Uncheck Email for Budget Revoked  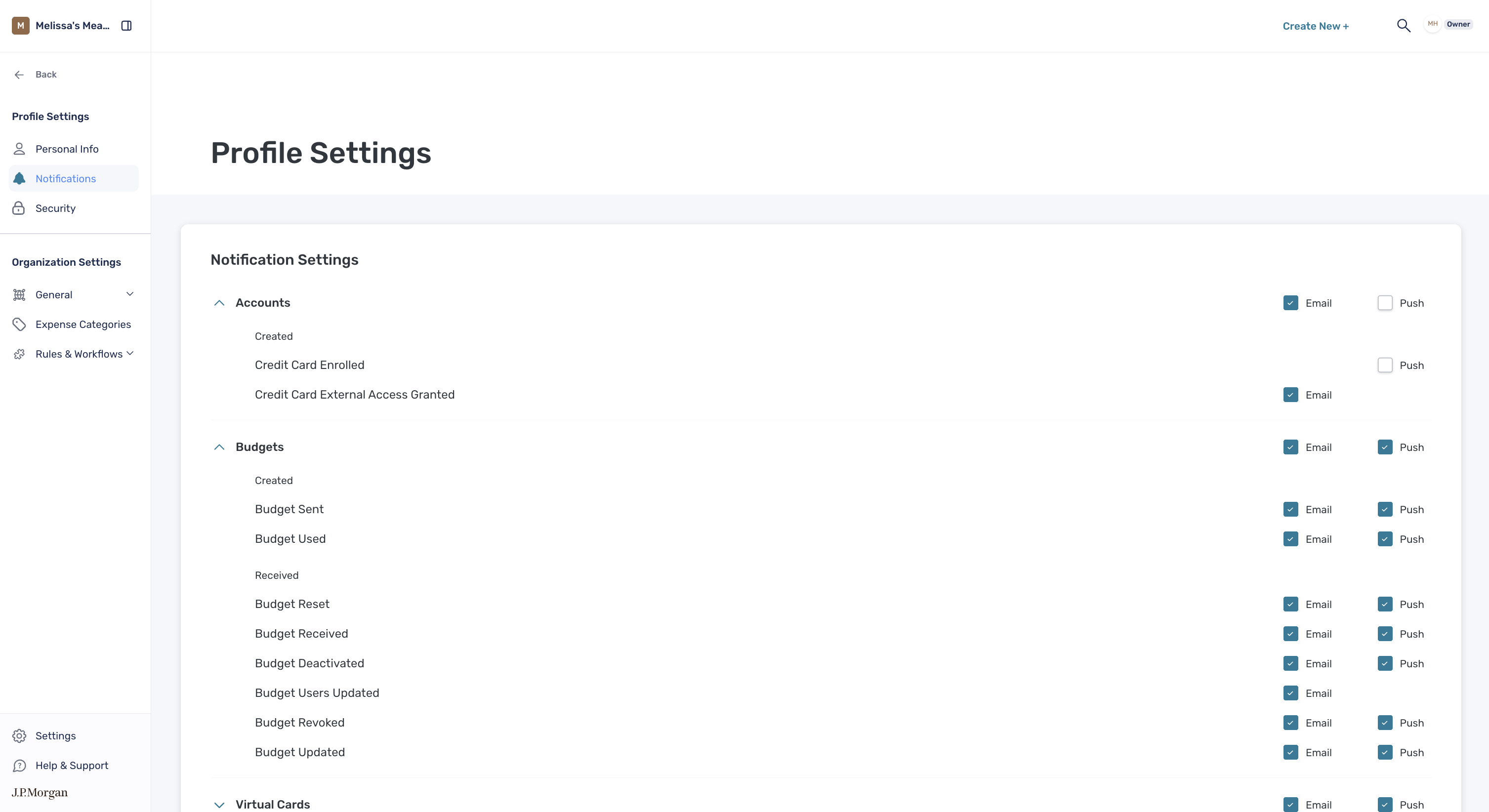(x=1291, y=723)
